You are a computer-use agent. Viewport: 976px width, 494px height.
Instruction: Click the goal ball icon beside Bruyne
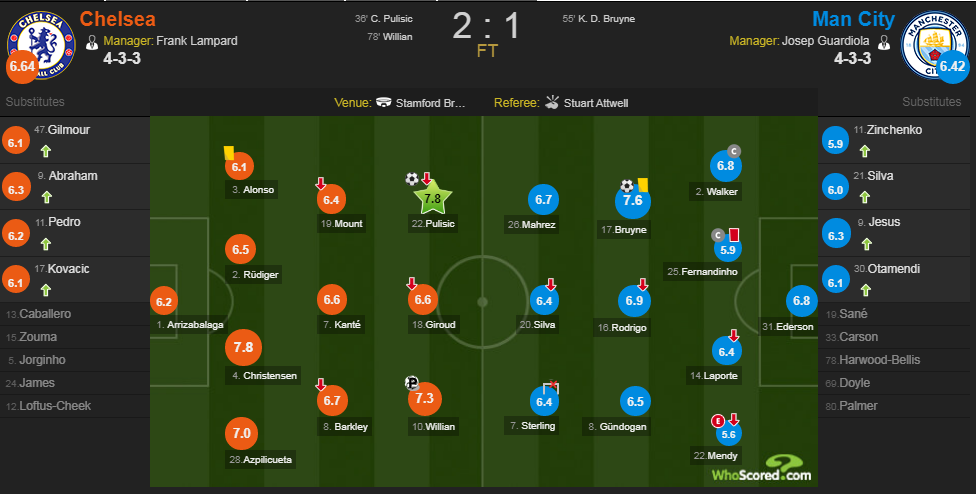(627, 185)
